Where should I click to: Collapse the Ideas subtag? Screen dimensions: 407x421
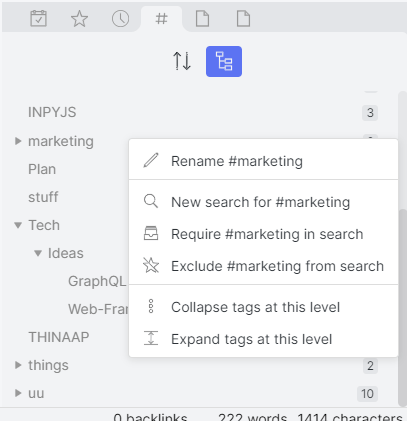(38, 253)
